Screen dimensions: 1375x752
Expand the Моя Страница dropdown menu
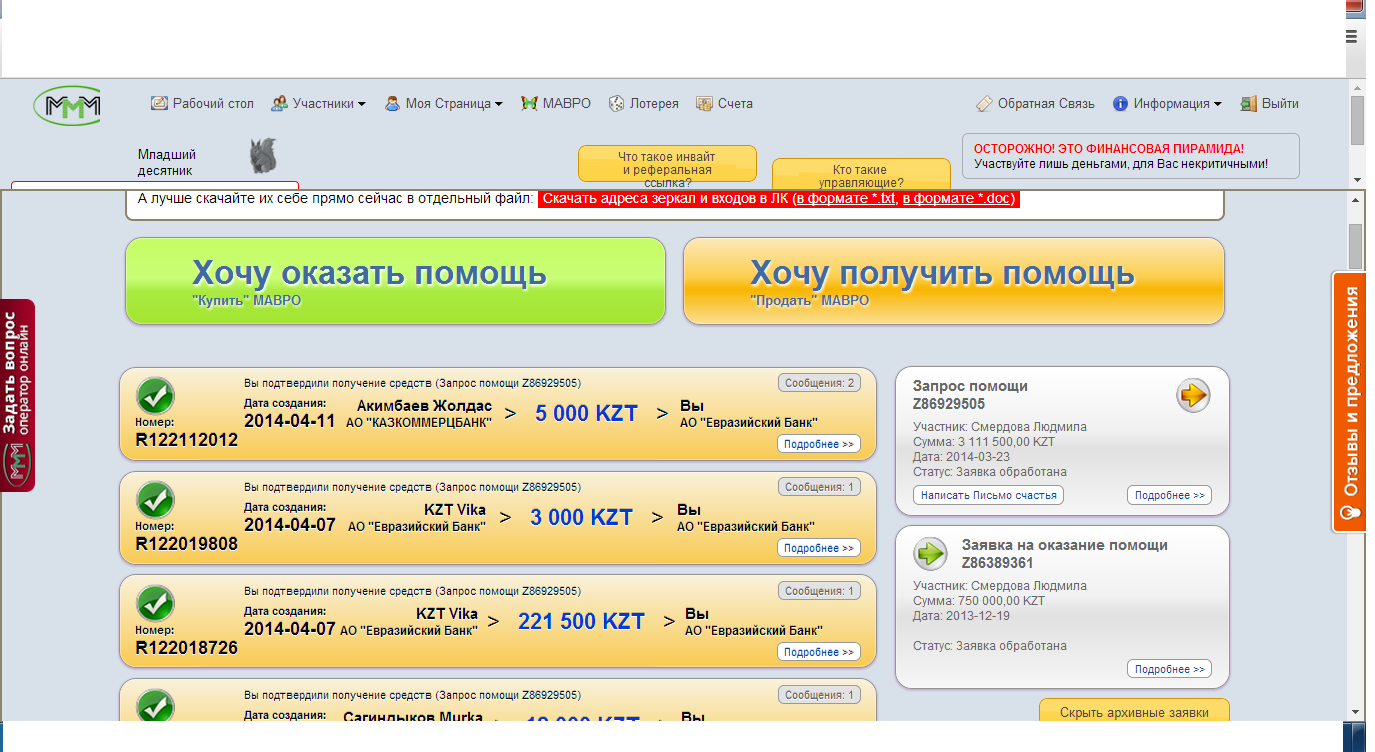443,103
